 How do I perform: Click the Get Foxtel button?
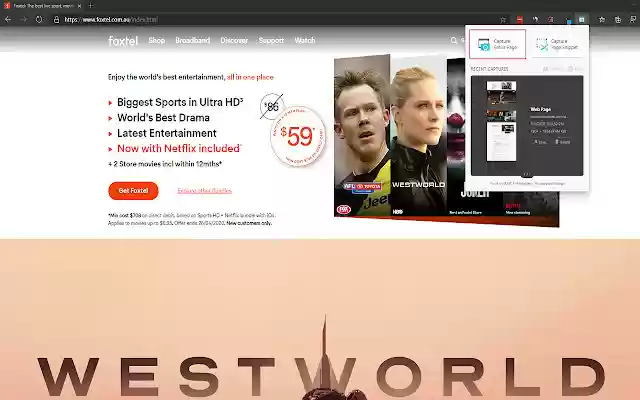point(133,191)
